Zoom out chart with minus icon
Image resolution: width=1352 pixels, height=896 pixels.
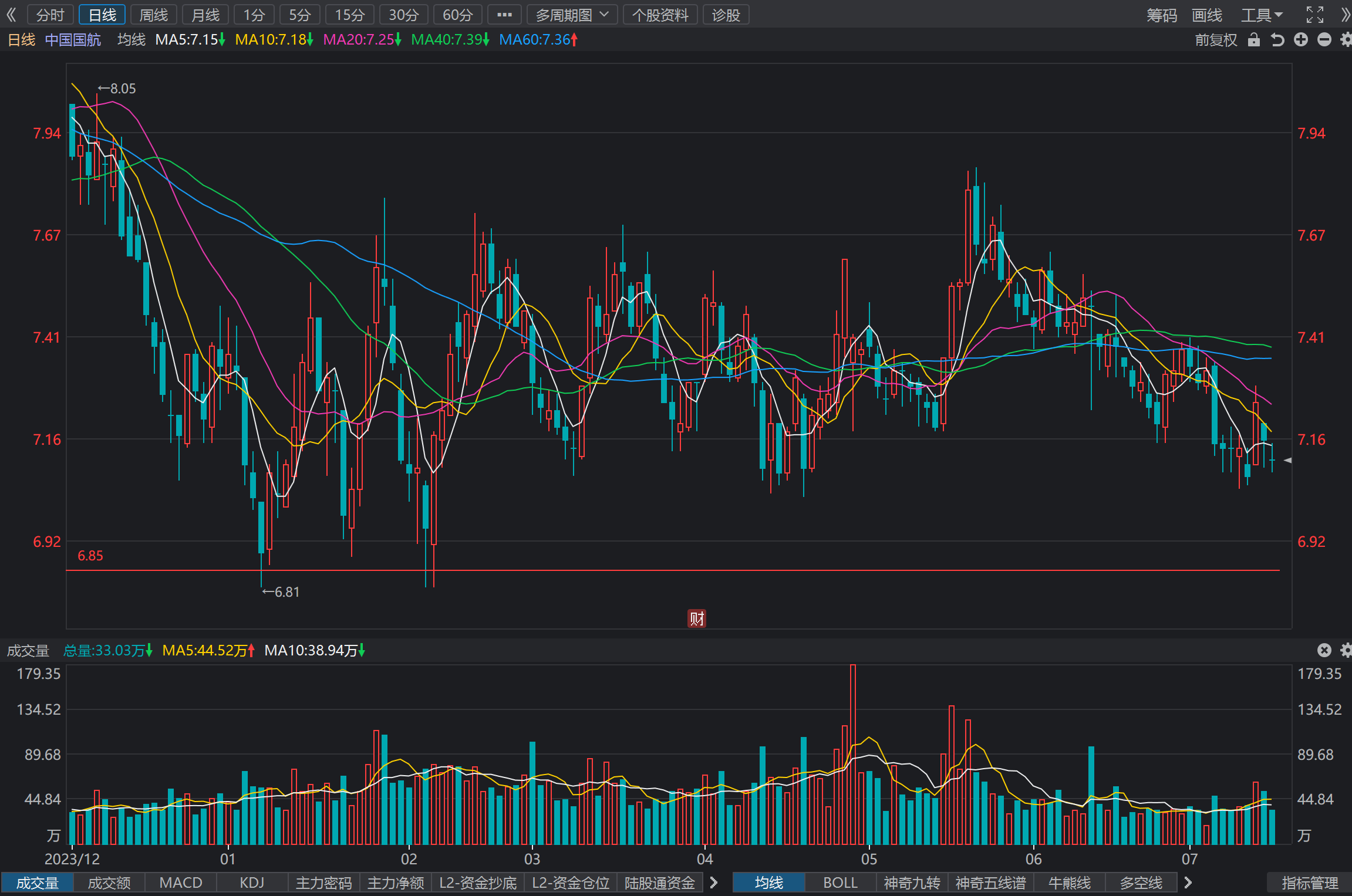(1324, 39)
